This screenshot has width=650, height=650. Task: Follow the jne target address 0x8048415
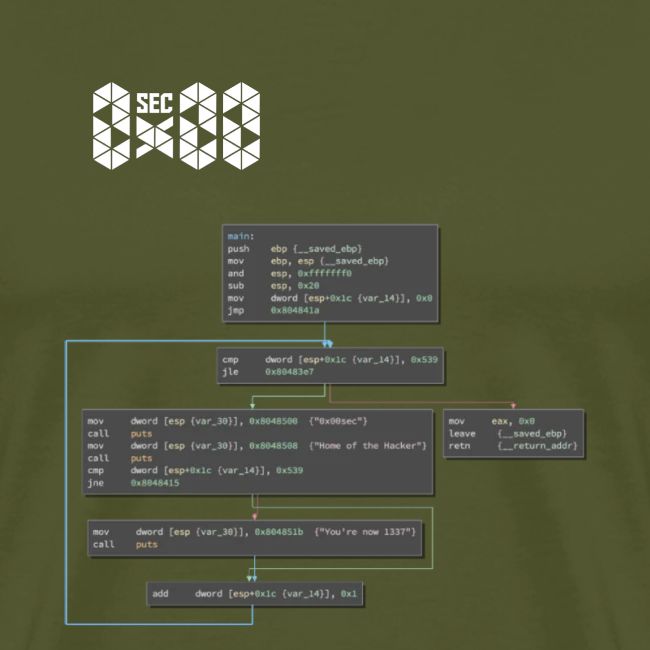pos(155,483)
